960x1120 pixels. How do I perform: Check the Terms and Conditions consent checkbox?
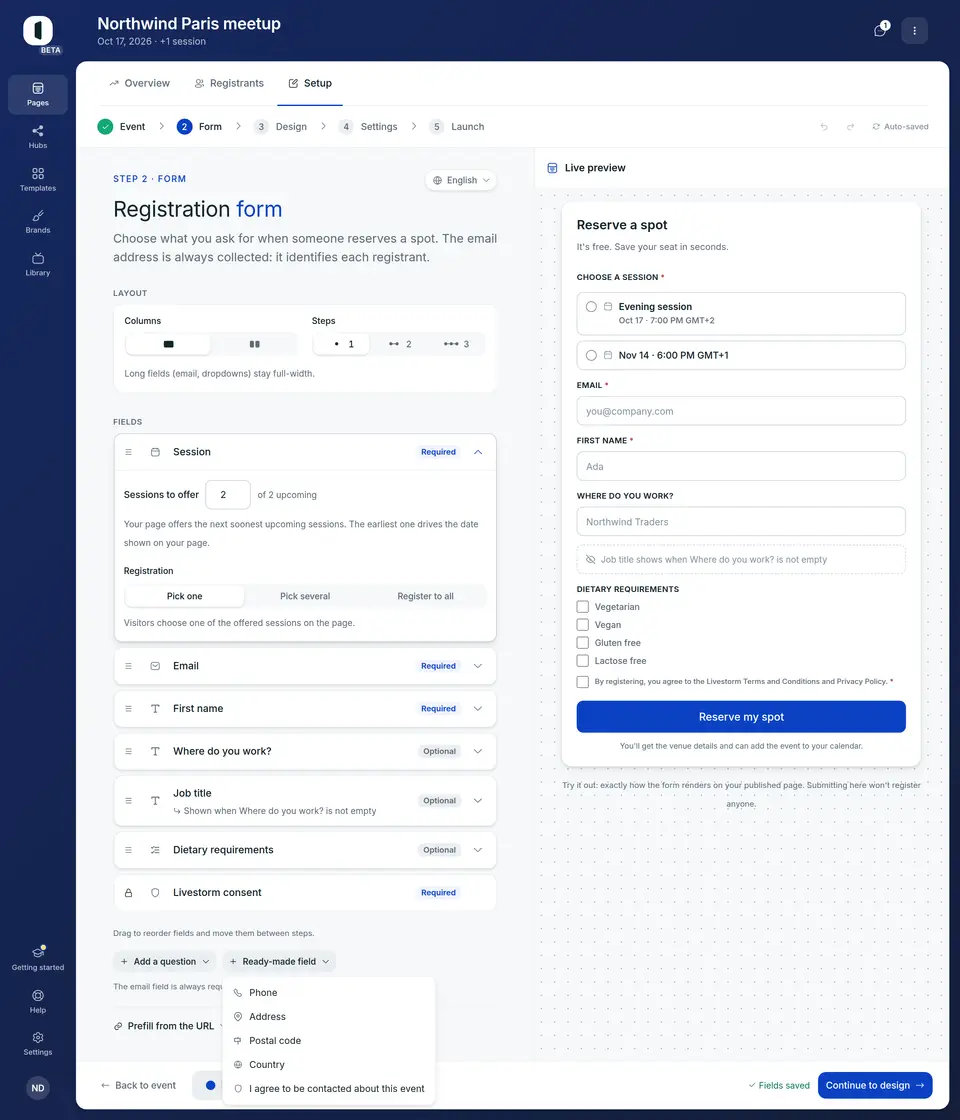[x=583, y=681]
